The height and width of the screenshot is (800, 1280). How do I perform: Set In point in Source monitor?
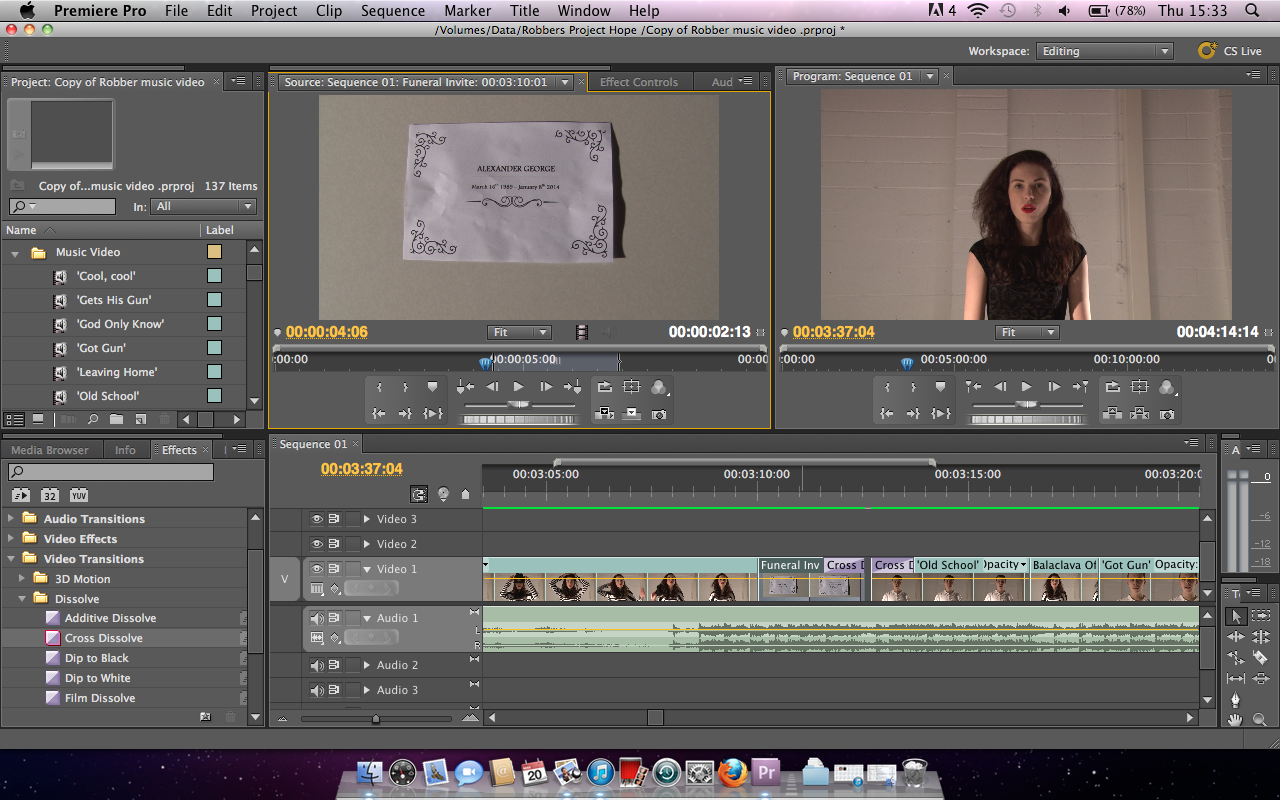click(x=380, y=387)
